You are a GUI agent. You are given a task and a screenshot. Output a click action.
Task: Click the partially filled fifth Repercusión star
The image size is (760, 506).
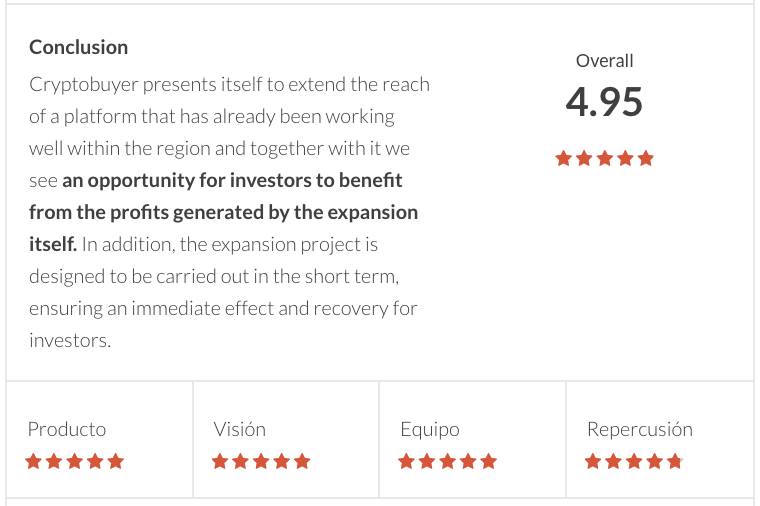675,461
